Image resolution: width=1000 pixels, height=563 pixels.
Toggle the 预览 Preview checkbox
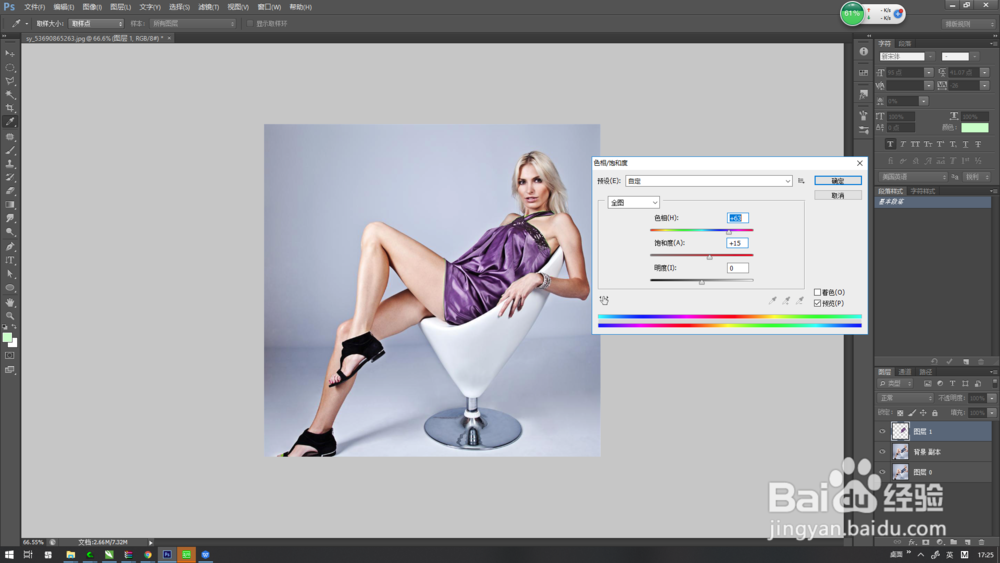tap(817, 303)
